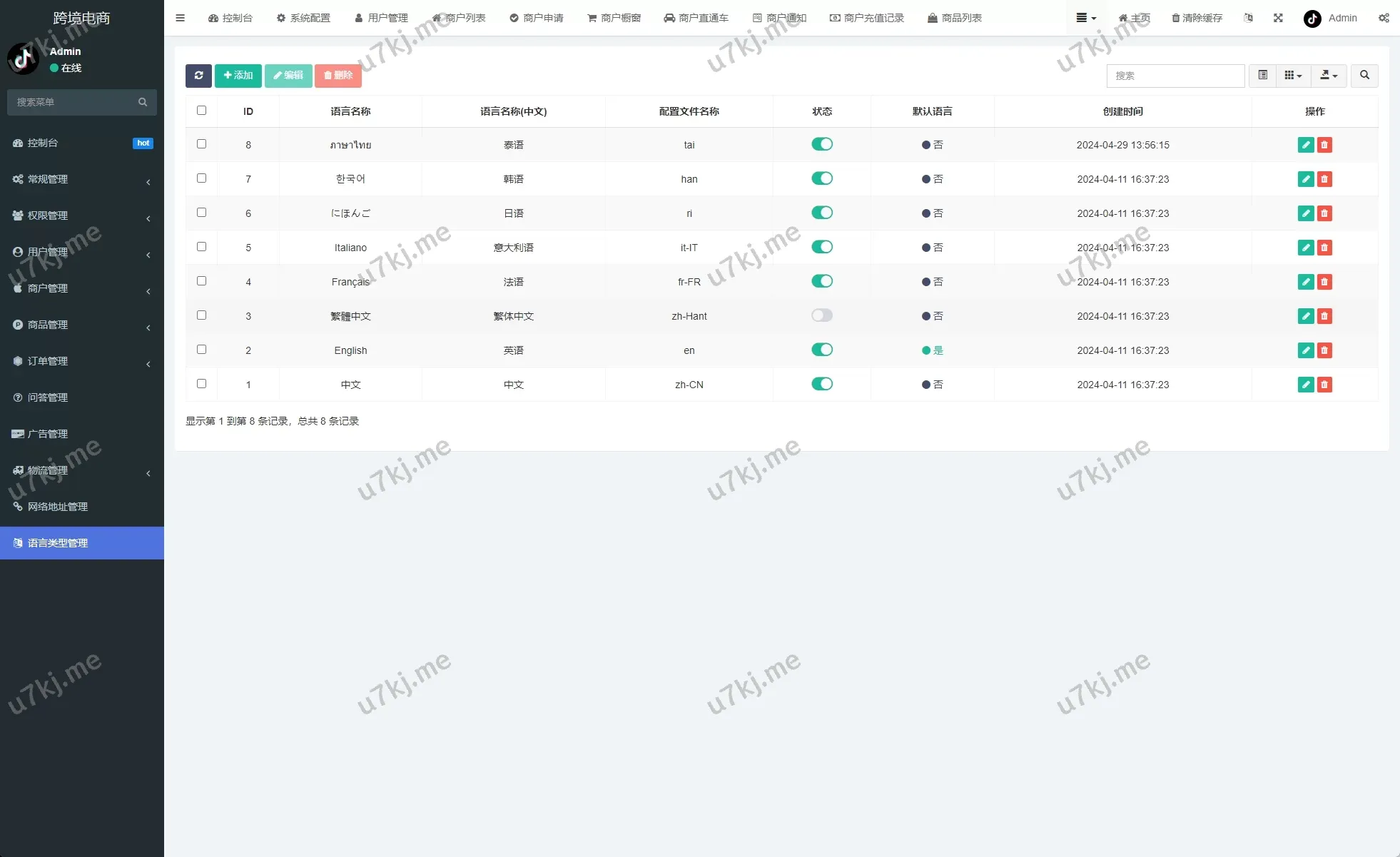Click the green 添加 button

(238, 76)
